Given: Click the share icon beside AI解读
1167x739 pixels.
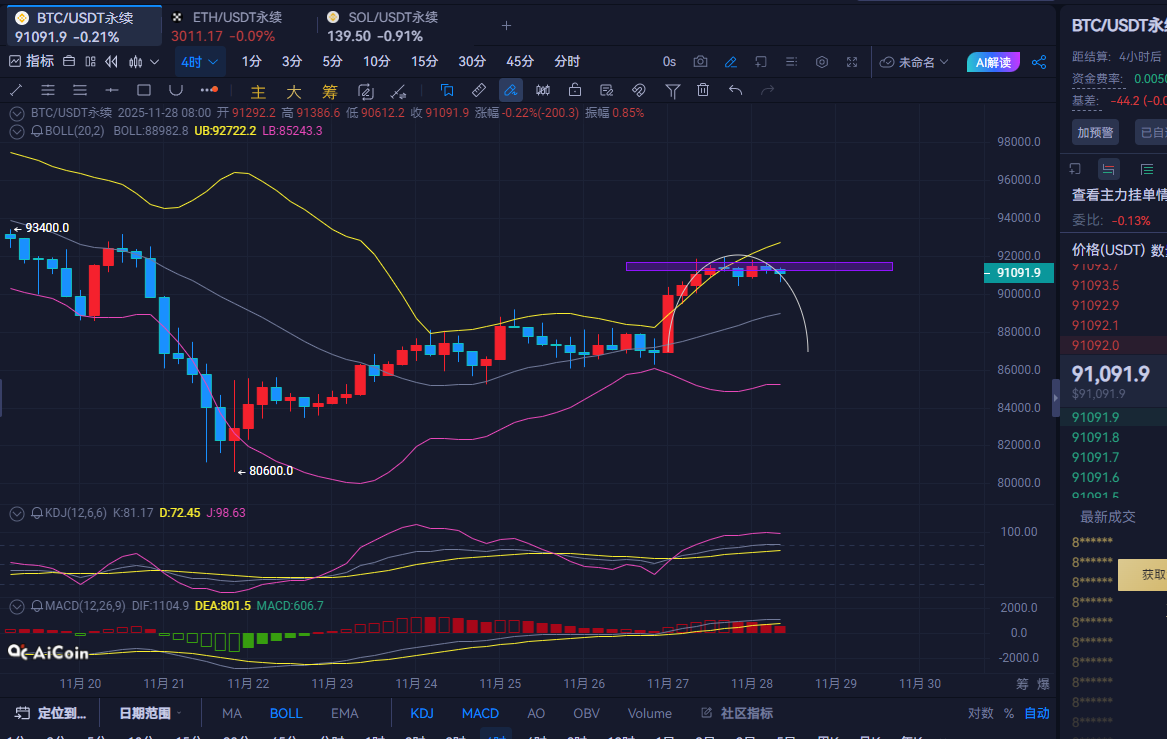Looking at the screenshot, I should pos(1039,62).
